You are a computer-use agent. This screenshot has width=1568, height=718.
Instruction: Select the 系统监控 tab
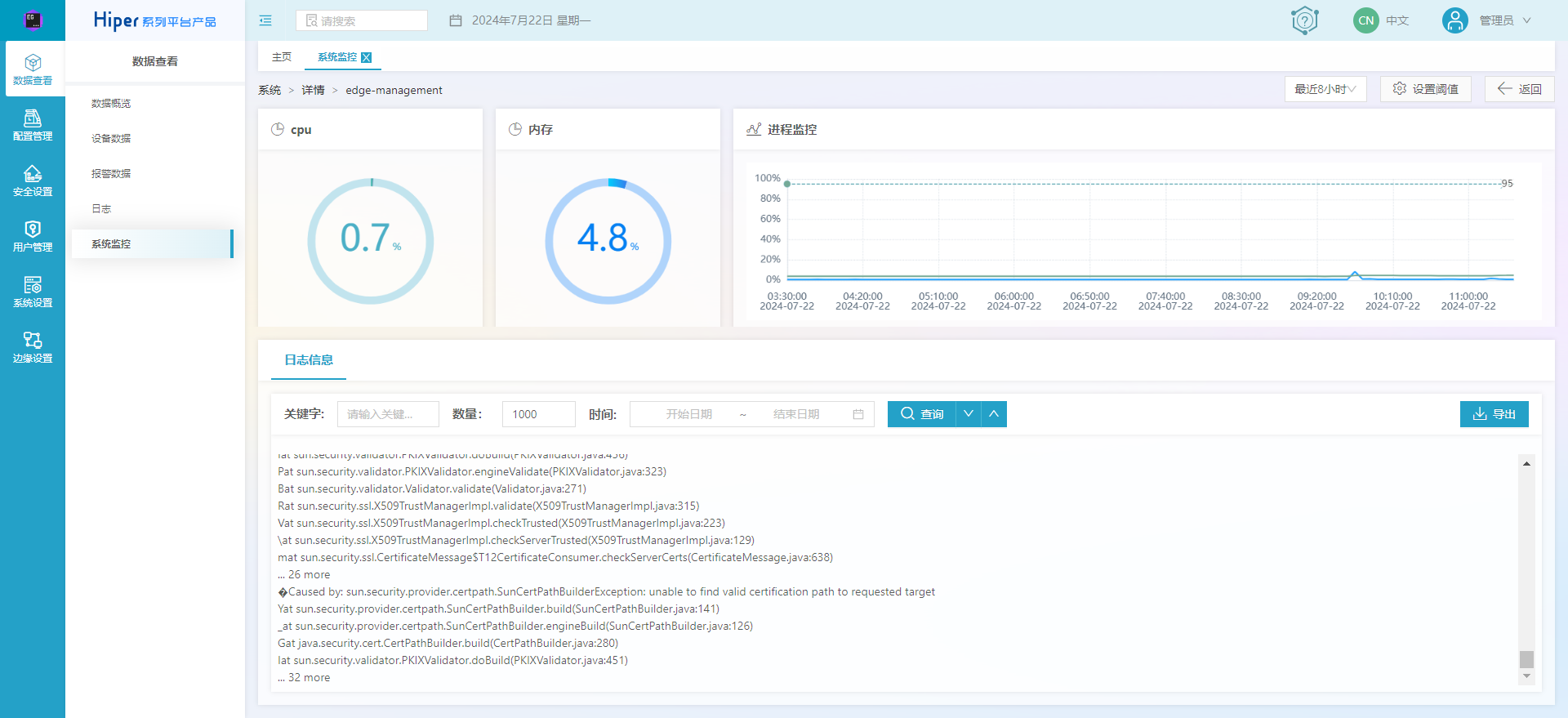337,57
